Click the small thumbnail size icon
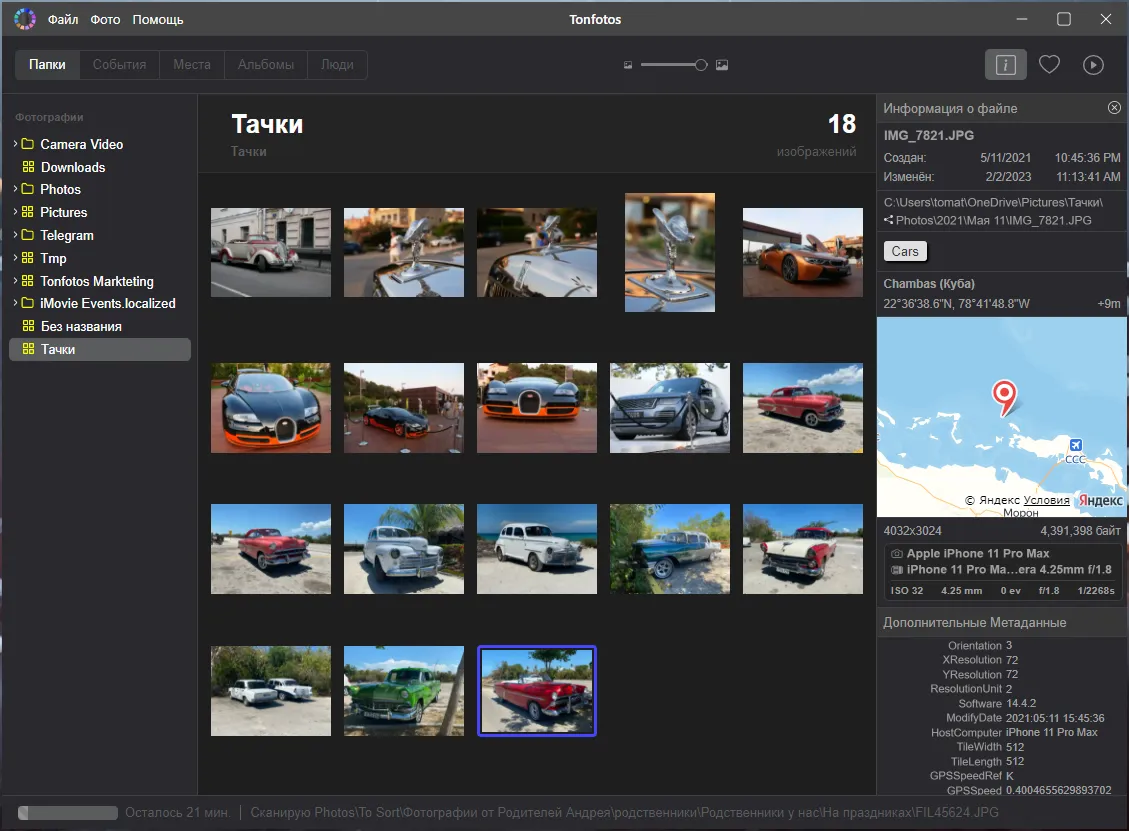This screenshot has width=1129, height=831. 628,65
